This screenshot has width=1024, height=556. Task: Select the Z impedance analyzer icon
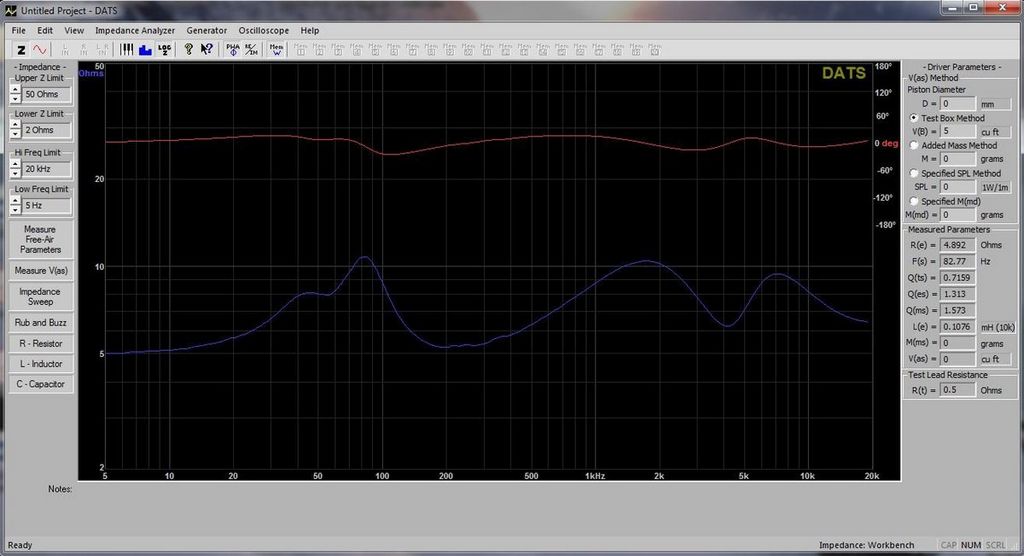pyautogui.click(x=21, y=50)
